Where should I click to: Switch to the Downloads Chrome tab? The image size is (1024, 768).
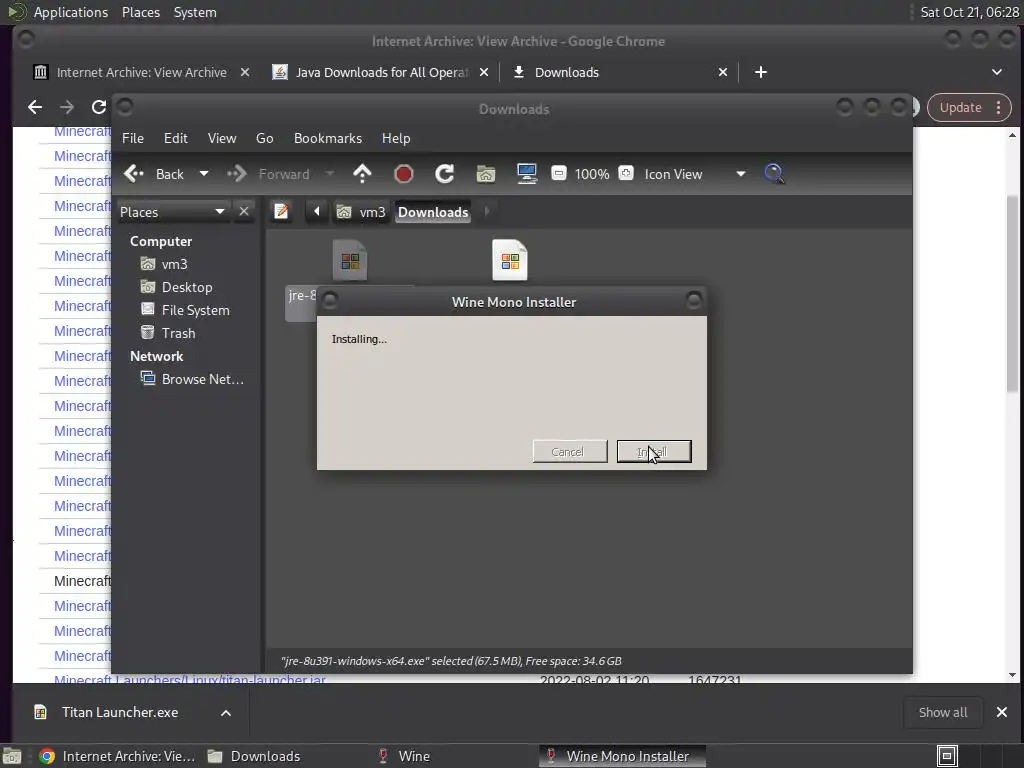(x=567, y=72)
